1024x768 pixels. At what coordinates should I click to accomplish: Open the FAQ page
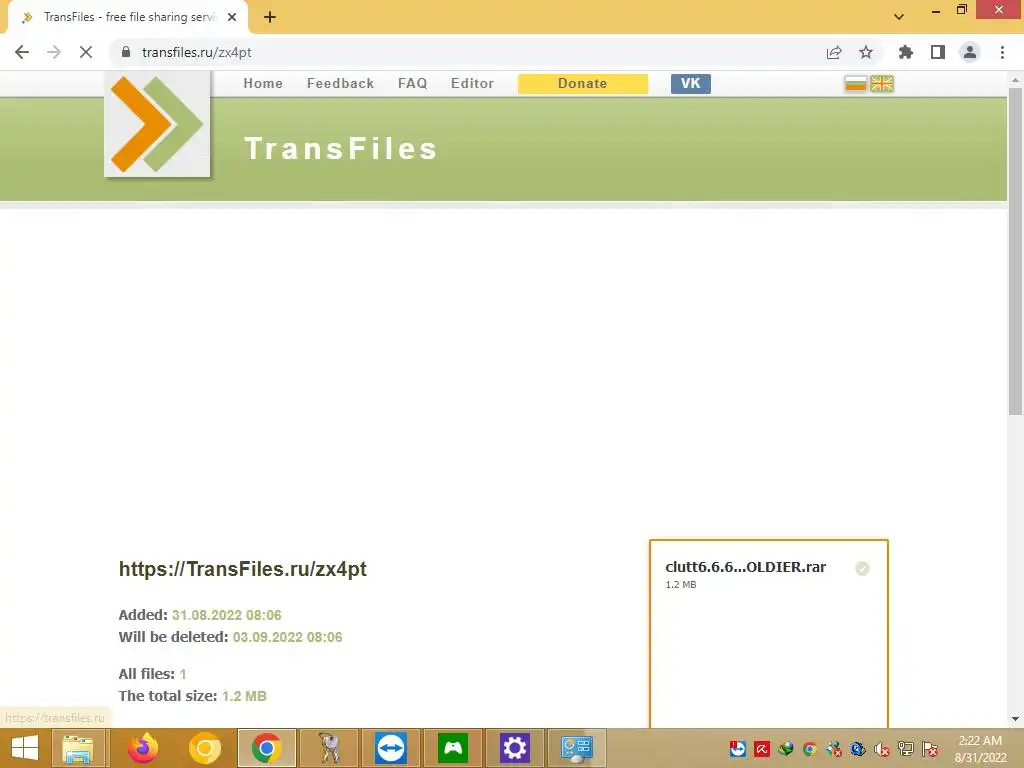tap(412, 84)
